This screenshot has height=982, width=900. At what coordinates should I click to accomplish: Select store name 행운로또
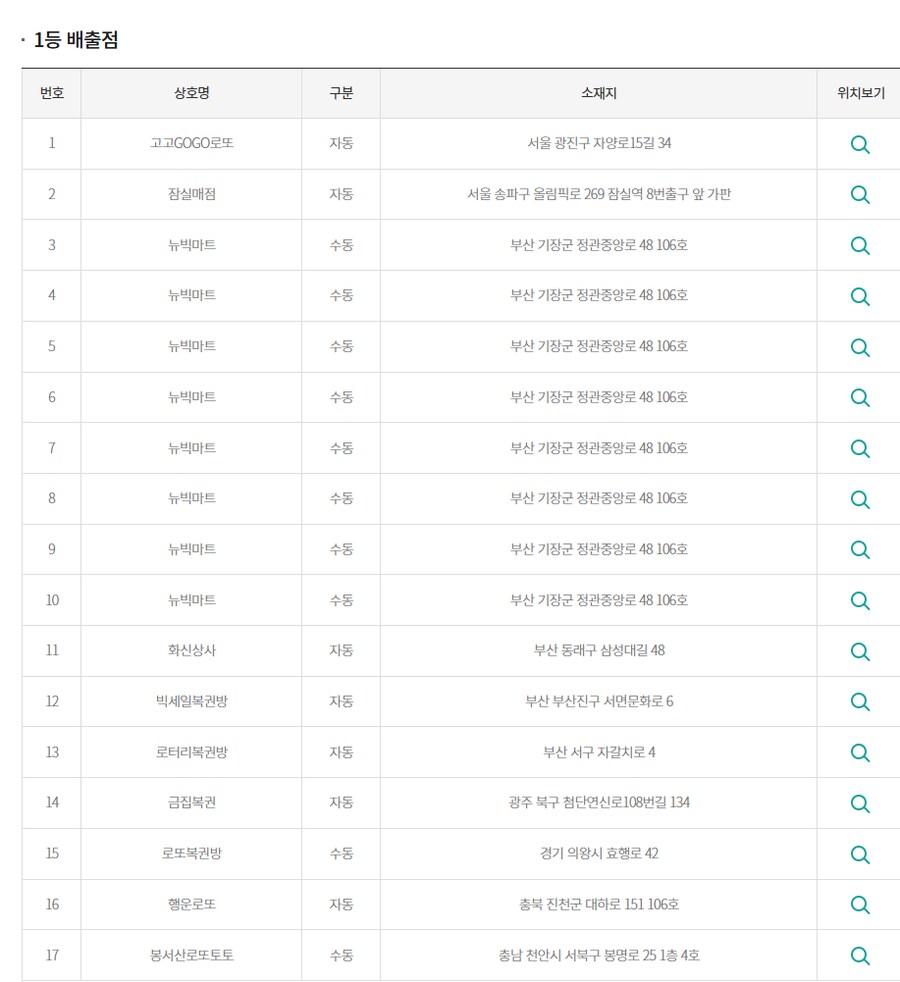191,904
